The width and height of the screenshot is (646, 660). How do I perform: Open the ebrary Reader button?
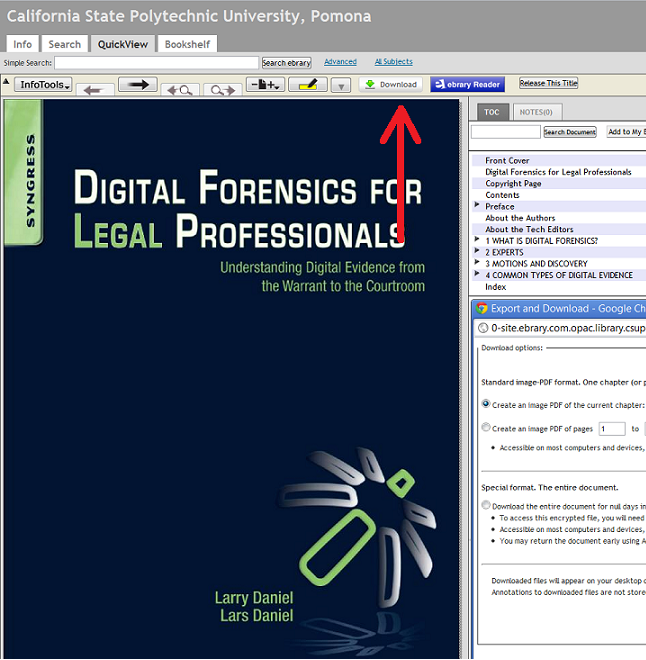pos(467,85)
